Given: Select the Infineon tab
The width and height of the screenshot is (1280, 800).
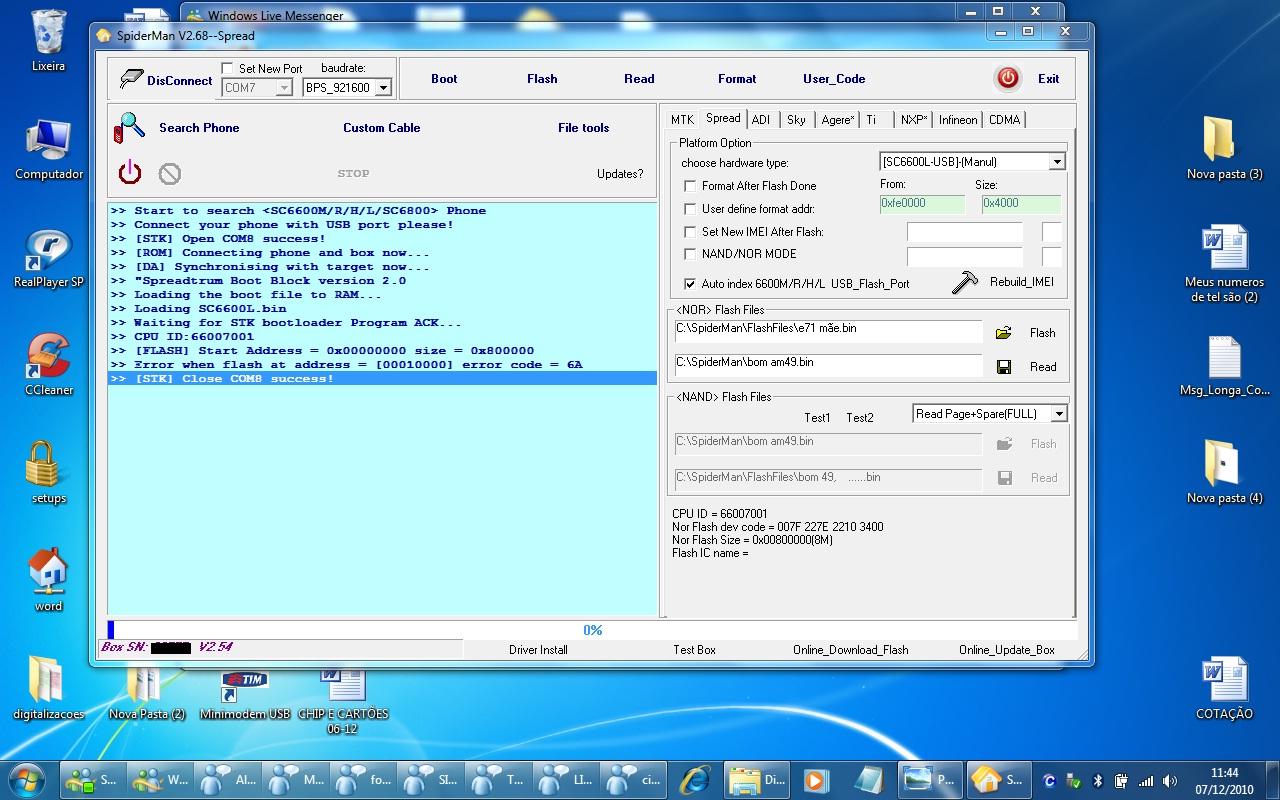Looking at the screenshot, I should click(x=957, y=120).
